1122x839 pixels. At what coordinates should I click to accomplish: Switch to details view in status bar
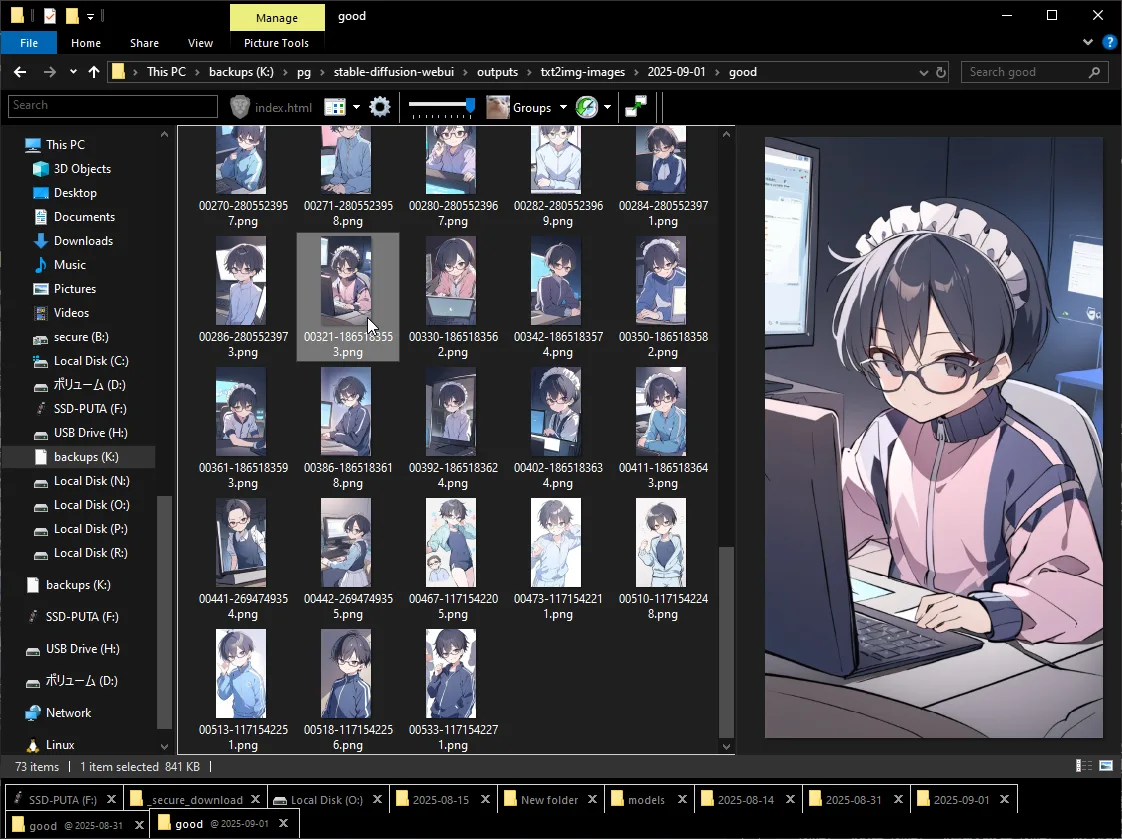(x=1084, y=766)
